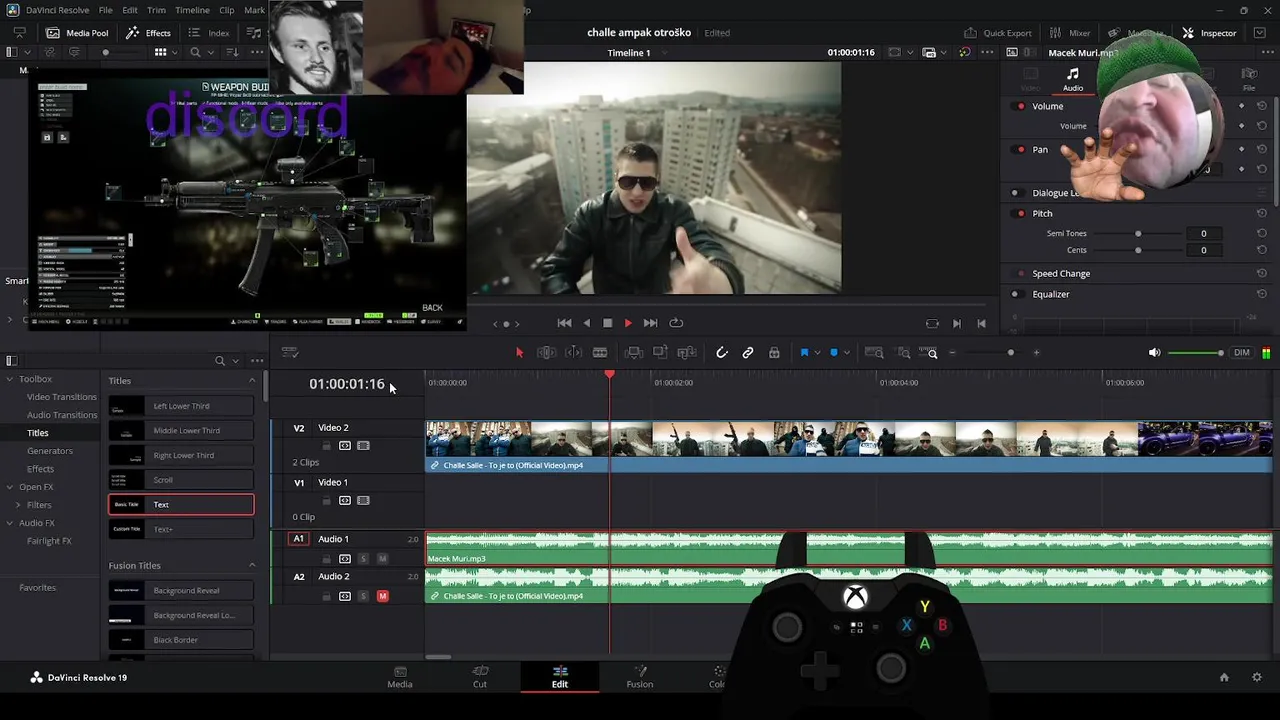This screenshot has height=720, width=1280.
Task: Click the timeline zoom-in plus button
Action: tap(1036, 352)
